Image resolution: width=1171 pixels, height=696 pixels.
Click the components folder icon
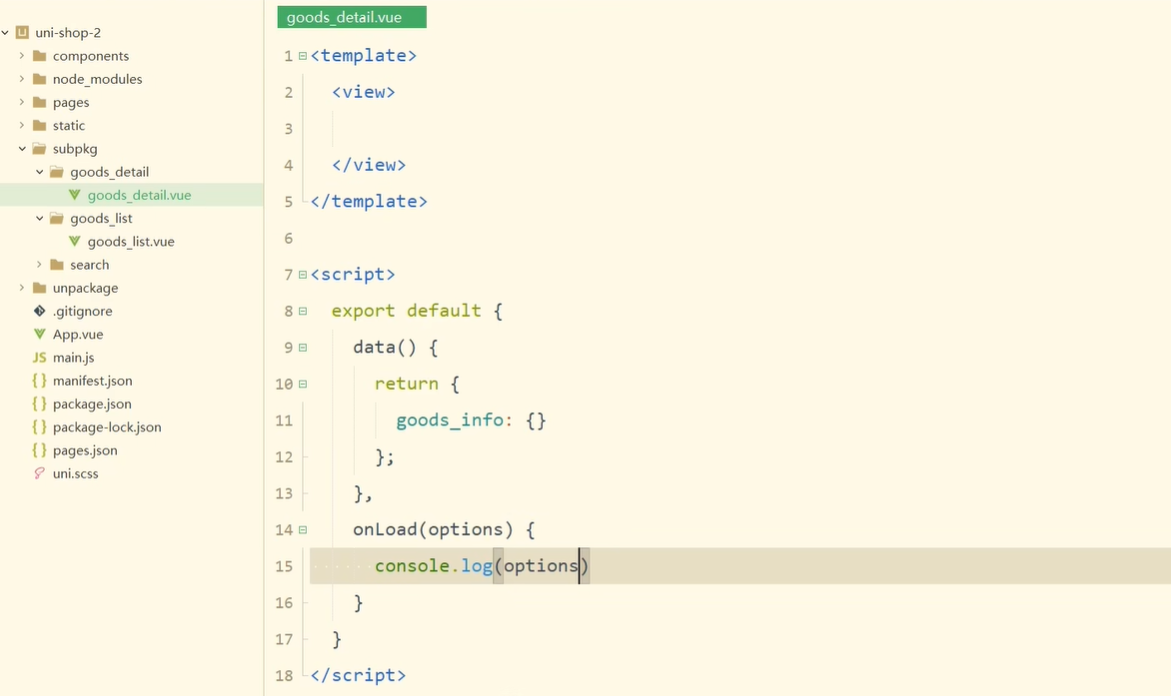tap(40, 56)
